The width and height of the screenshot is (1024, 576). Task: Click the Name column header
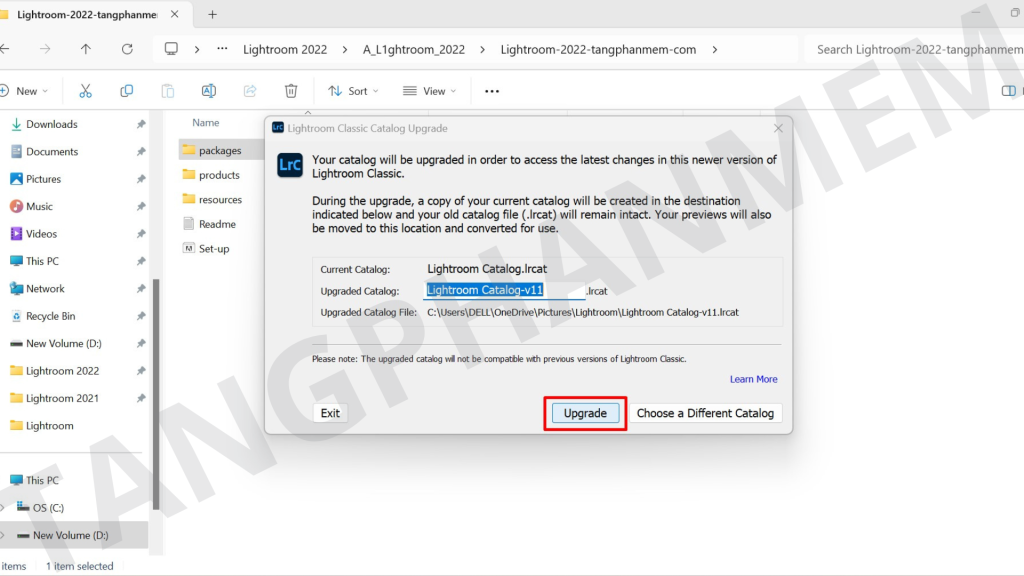pyautogui.click(x=206, y=123)
